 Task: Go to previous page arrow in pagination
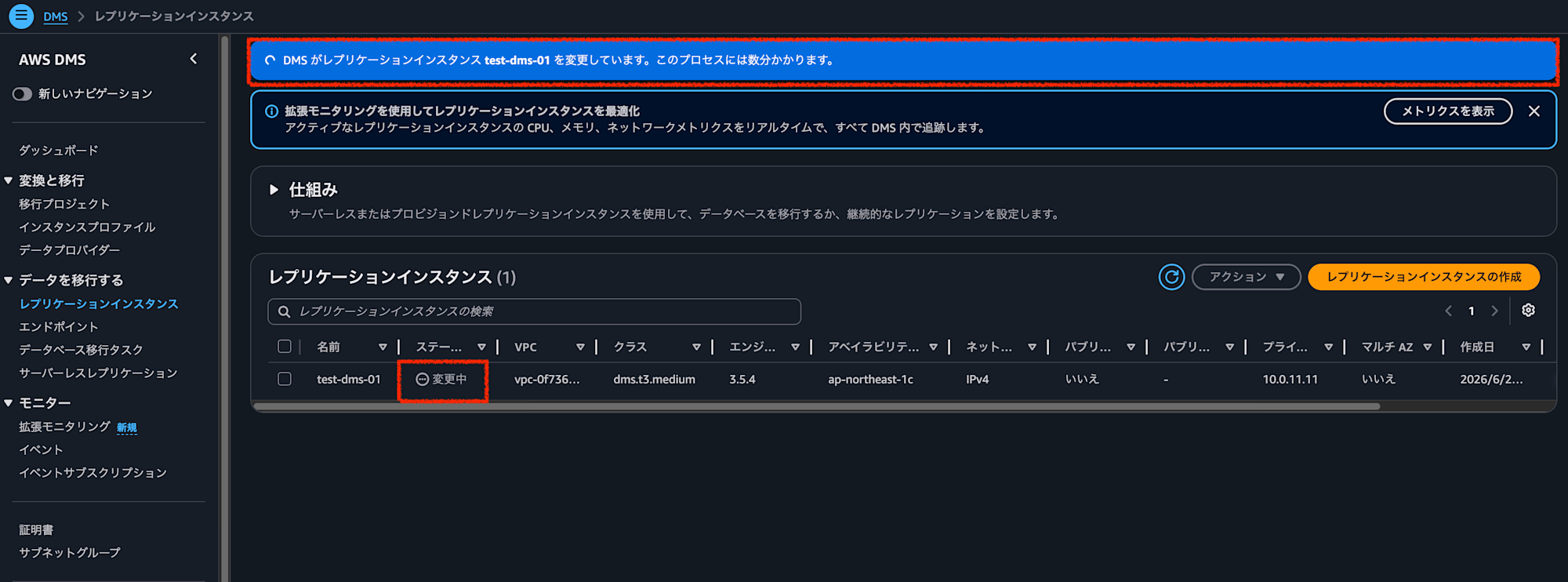point(1448,311)
